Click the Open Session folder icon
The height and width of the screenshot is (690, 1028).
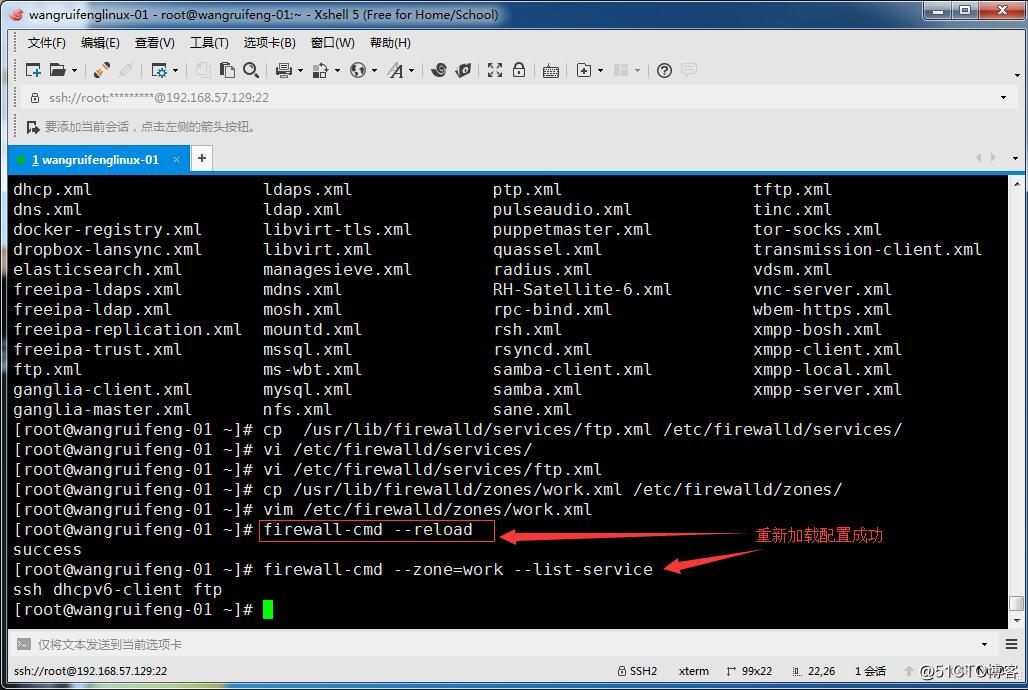(58, 70)
